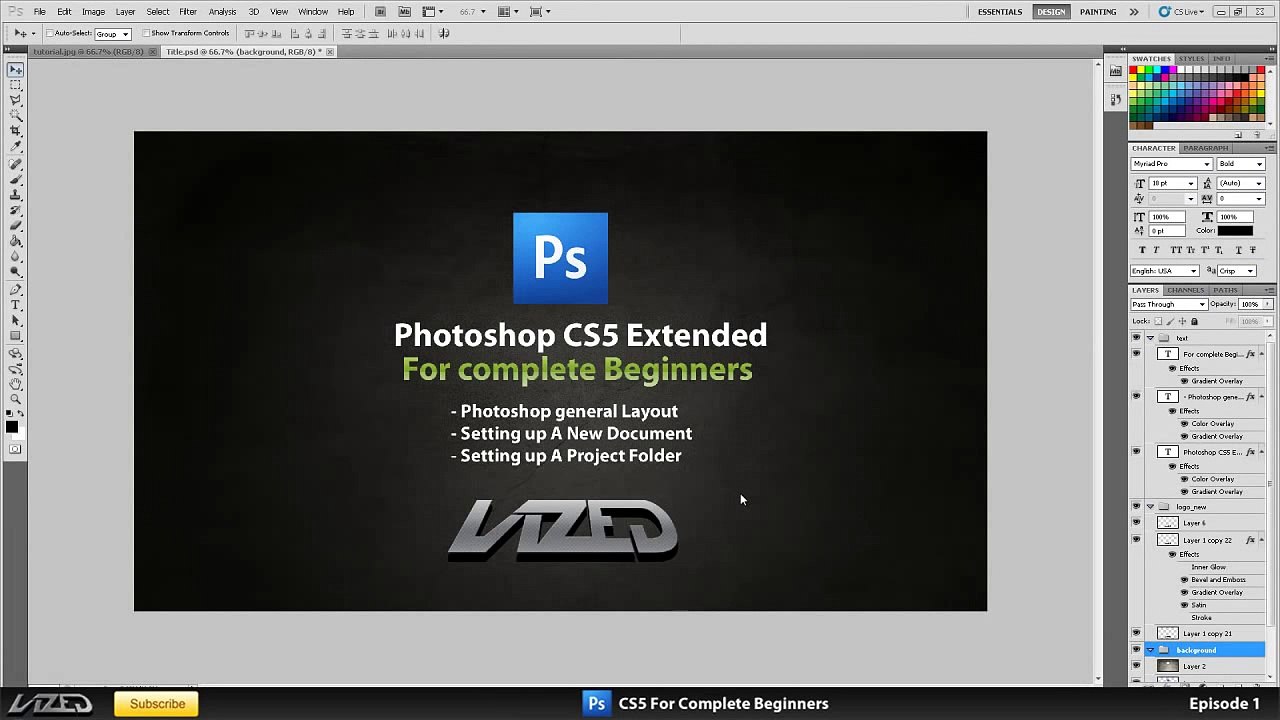Select the Eraser tool
Viewport: 1280px width, 720px height.
(x=15, y=224)
